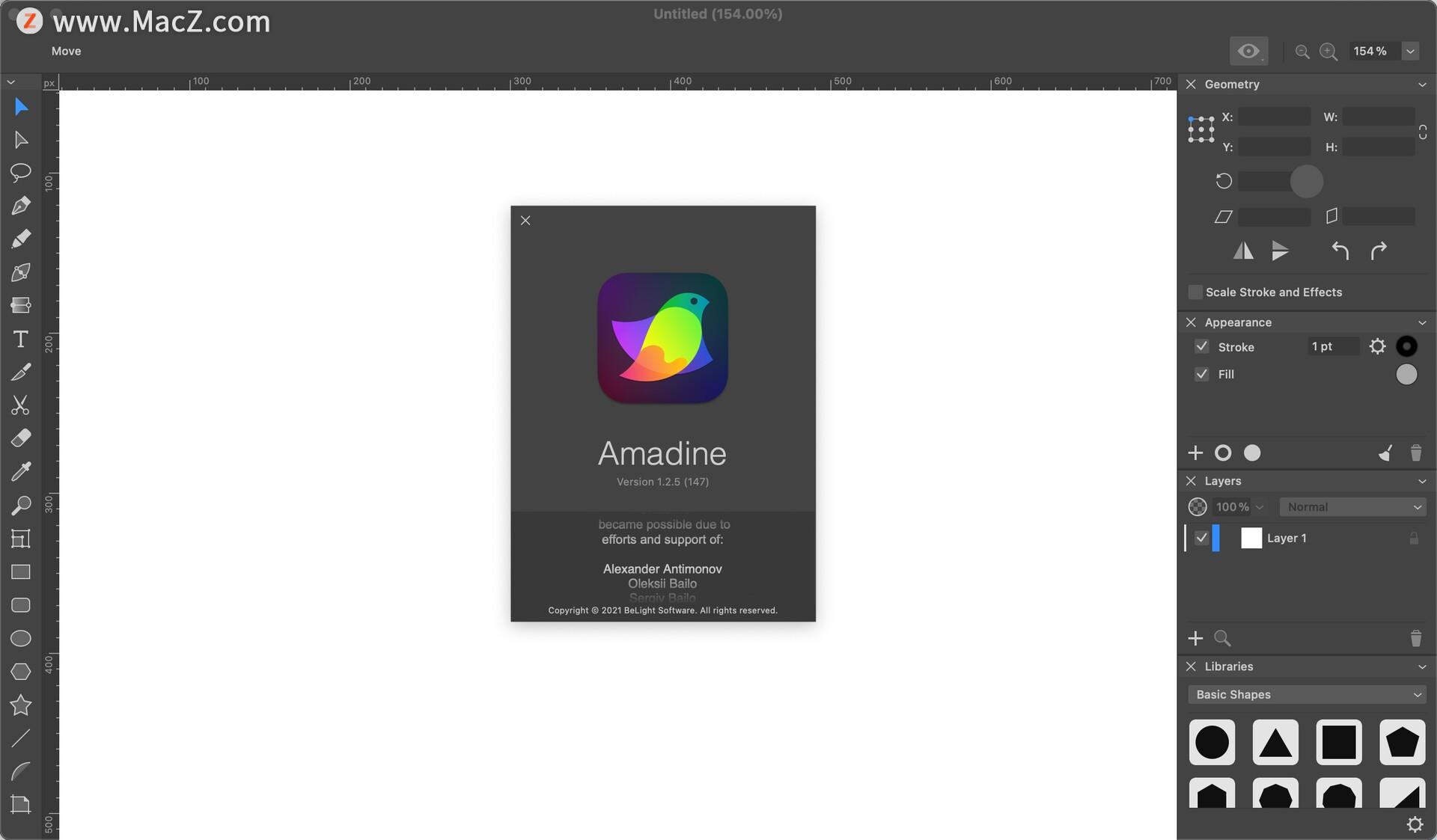
Task: Pick the Eyedropper tool
Action: pyautogui.click(x=21, y=471)
